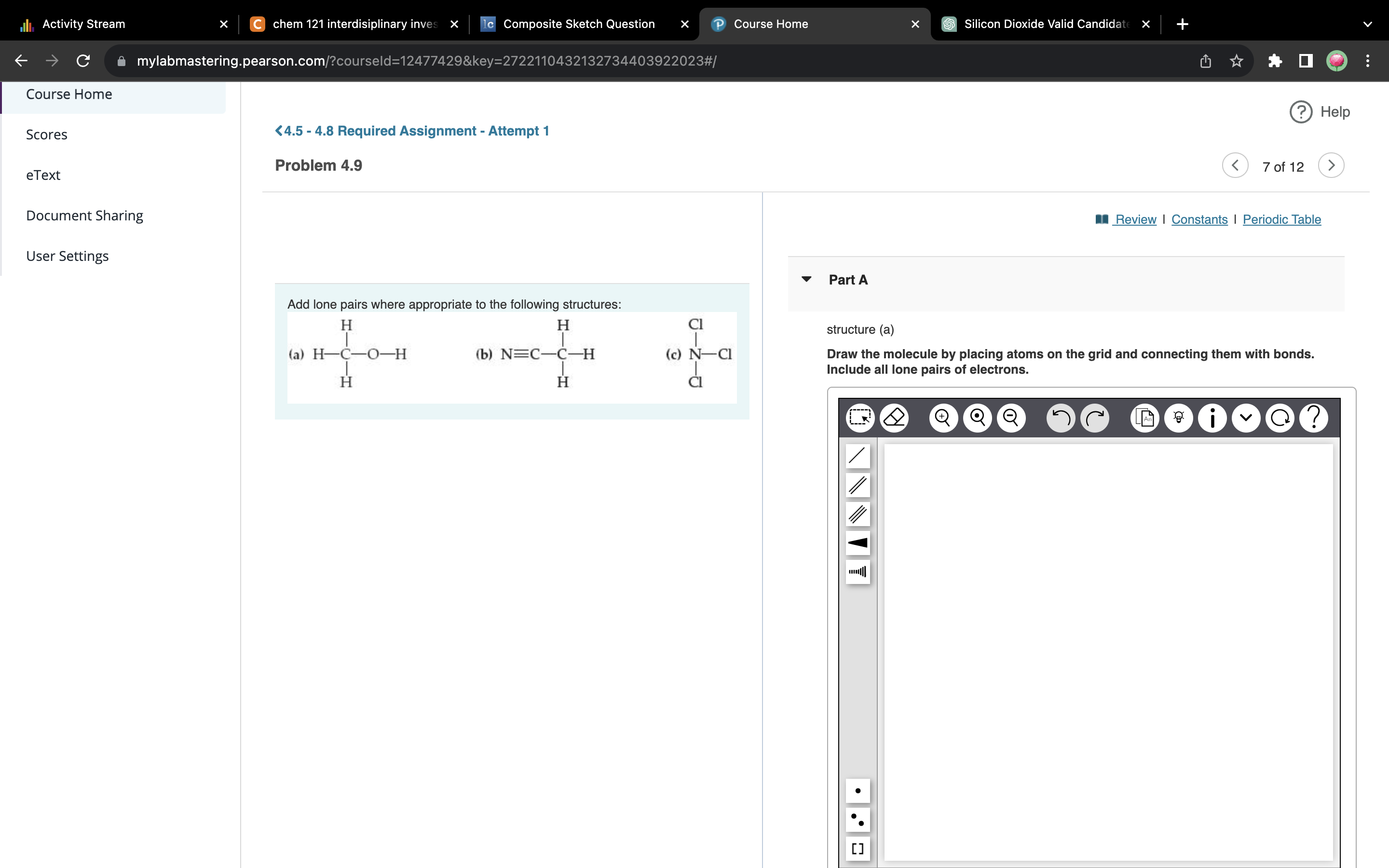The height and width of the screenshot is (868, 1389).
Task: Open the sketch help question mark
Action: pyautogui.click(x=1314, y=417)
